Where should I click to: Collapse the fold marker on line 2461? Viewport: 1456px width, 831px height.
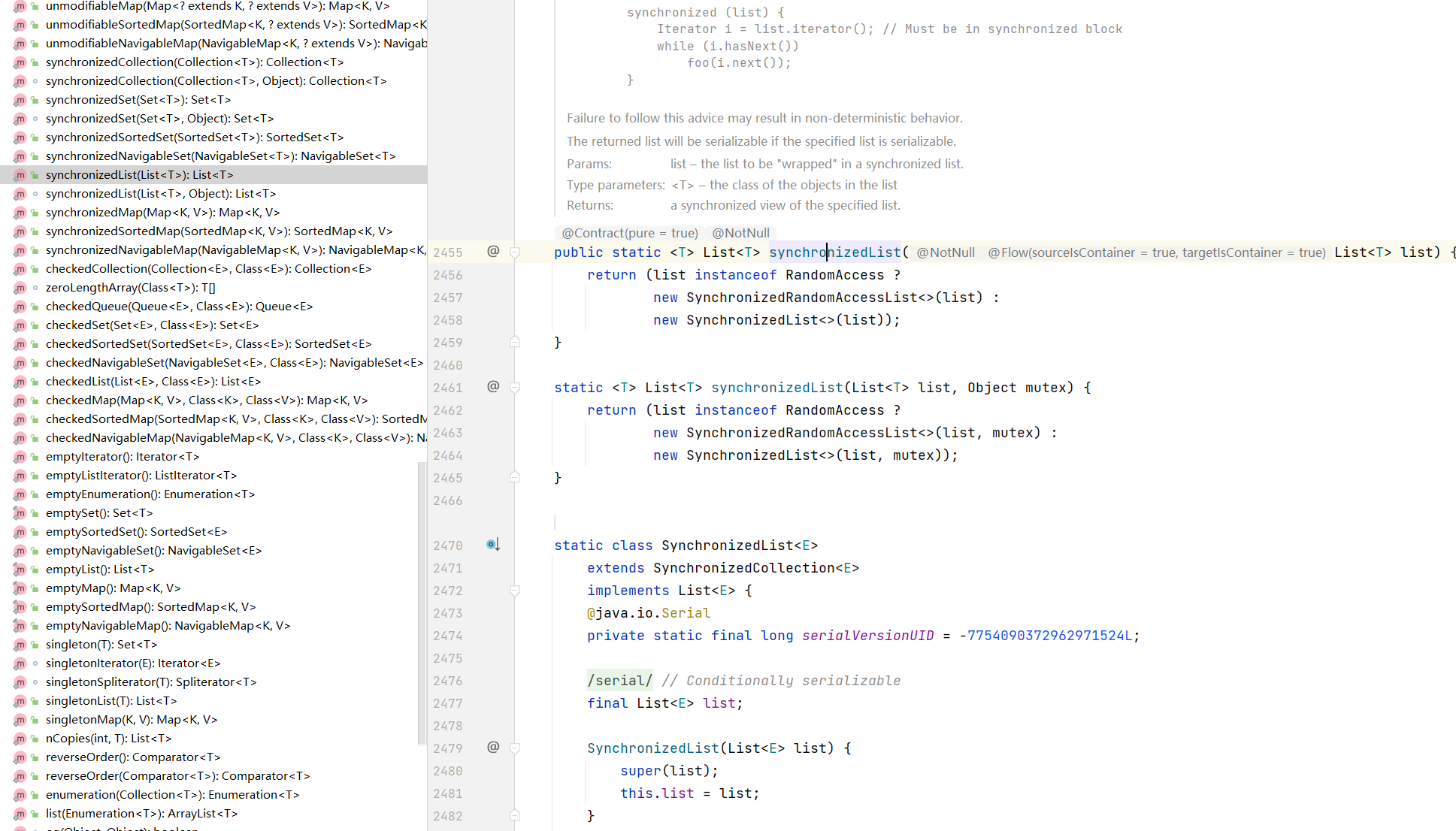click(x=515, y=388)
